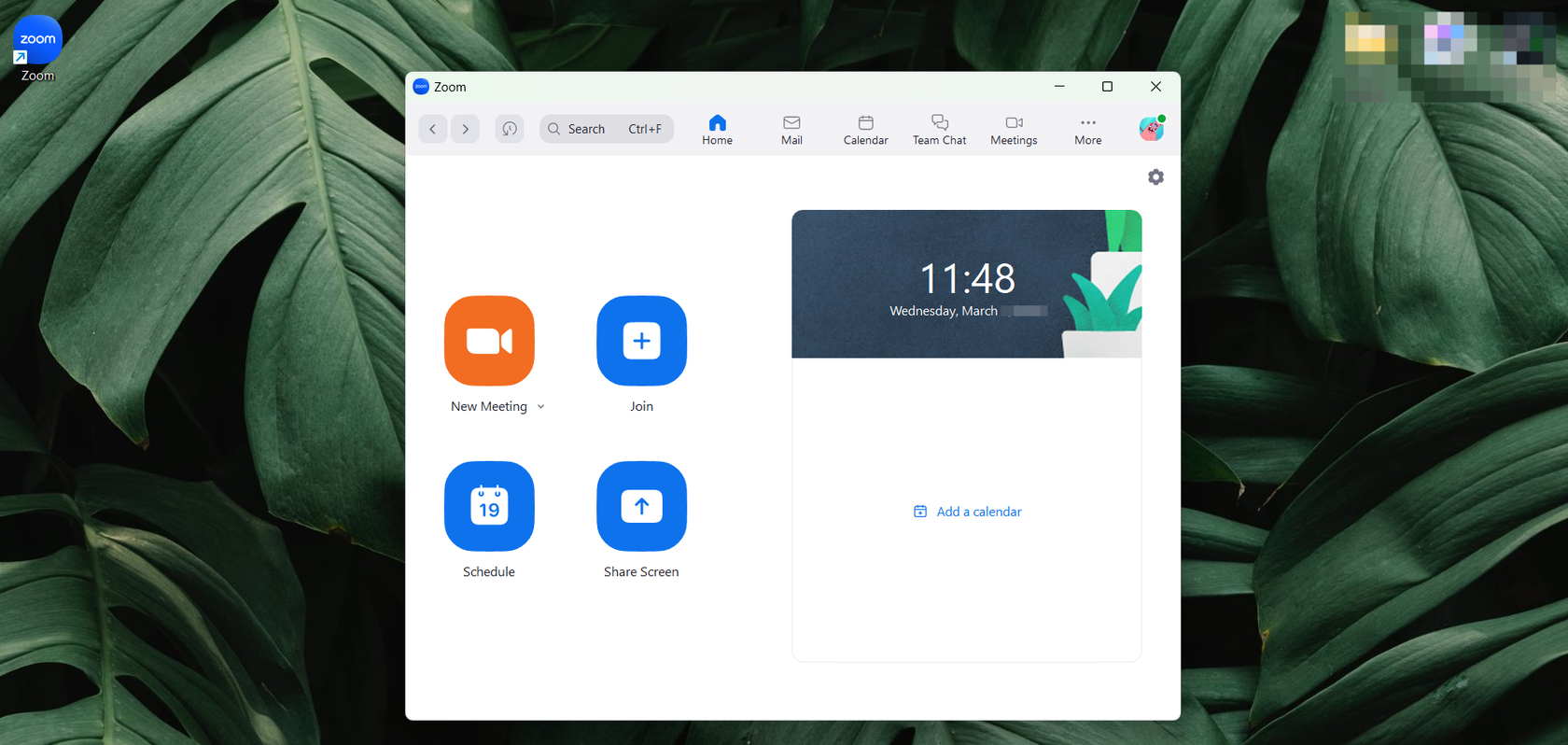1568x745 pixels.
Task: Click the 'Share Screen' label text
Action: pyautogui.click(x=641, y=572)
